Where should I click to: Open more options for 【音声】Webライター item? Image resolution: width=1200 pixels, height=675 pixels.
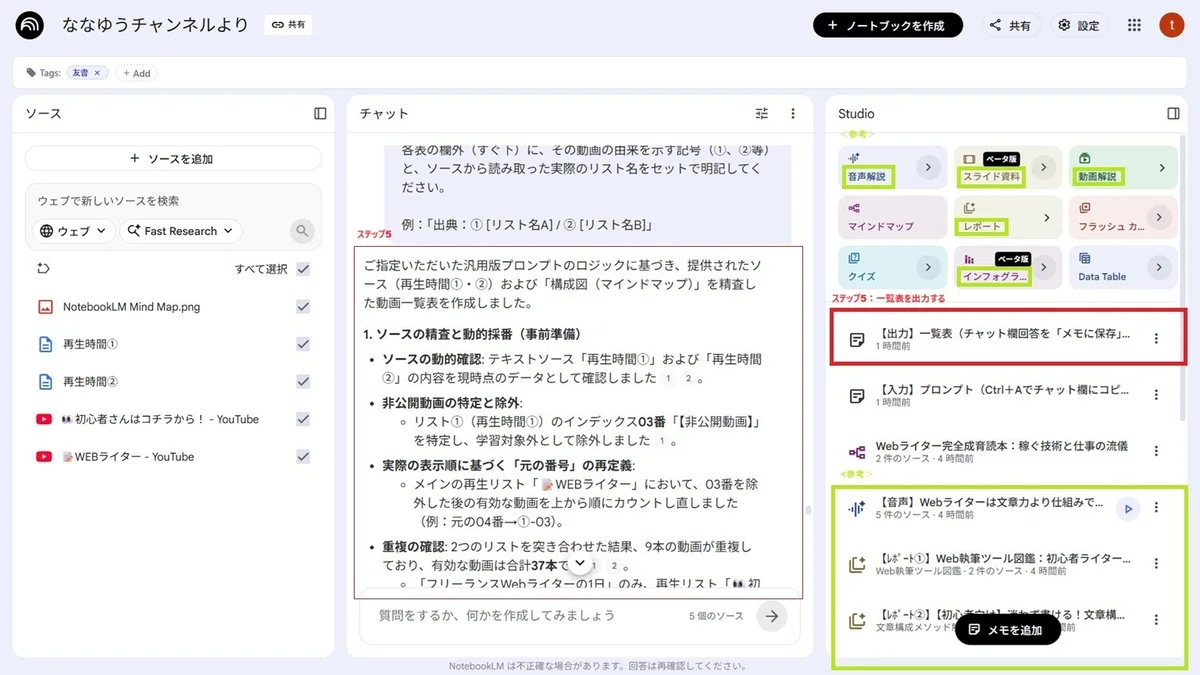pos(1156,508)
